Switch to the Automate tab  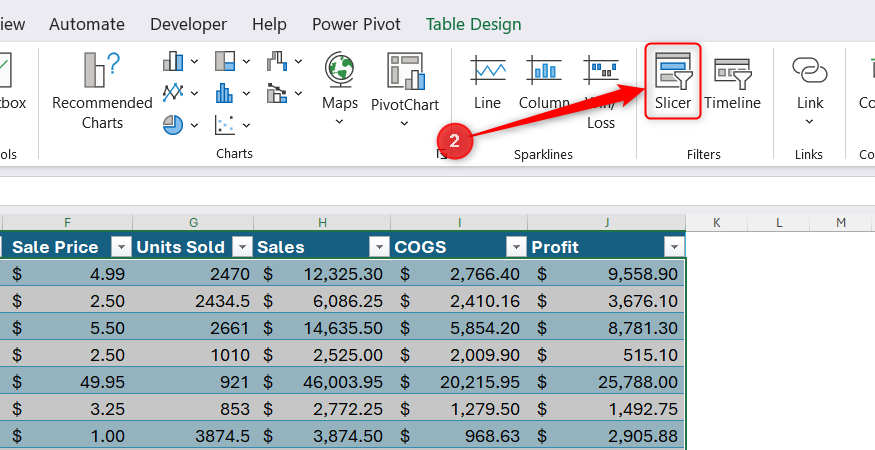[x=87, y=24]
